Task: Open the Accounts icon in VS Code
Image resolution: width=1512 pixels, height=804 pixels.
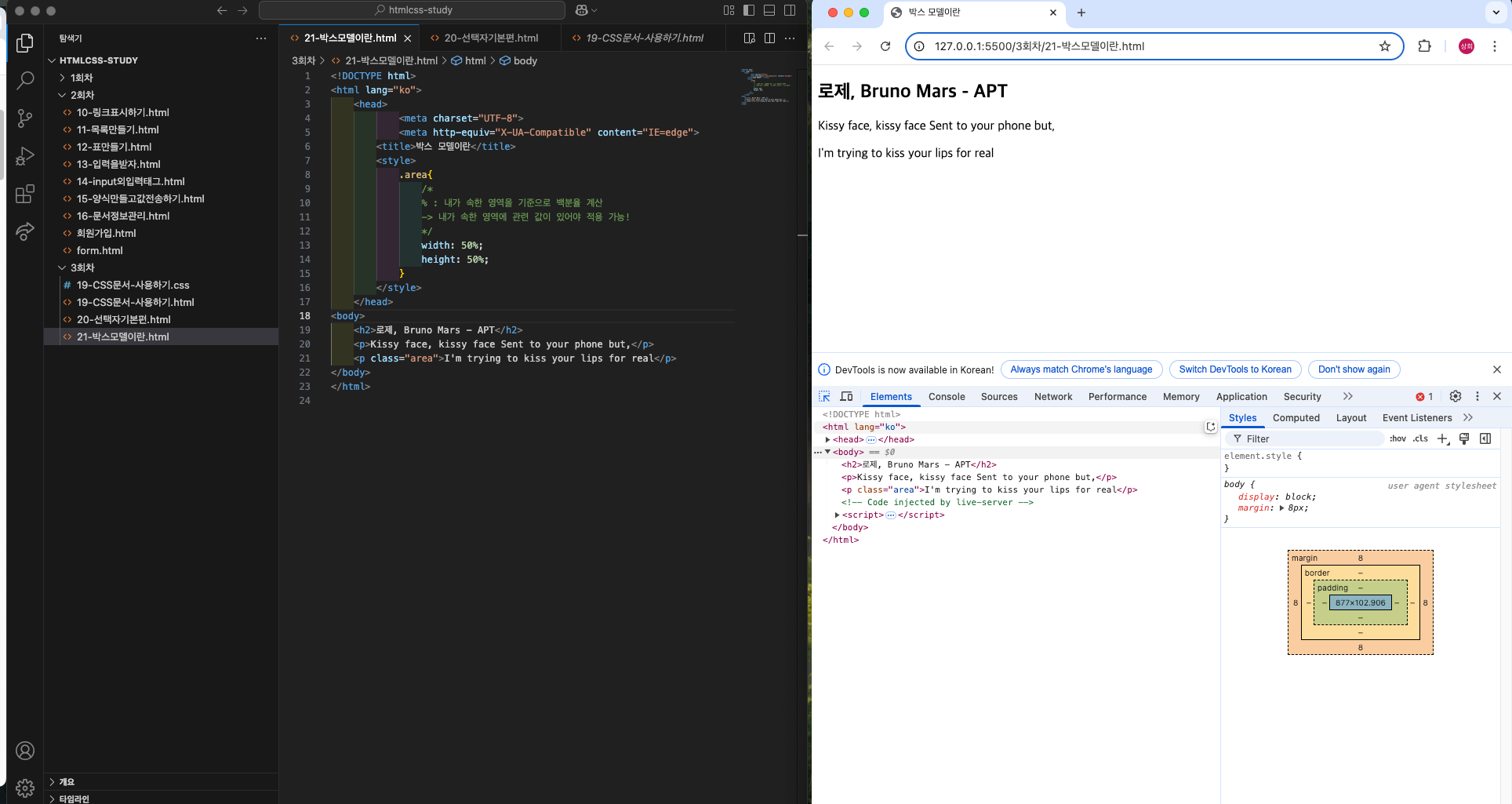Action: [x=25, y=751]
